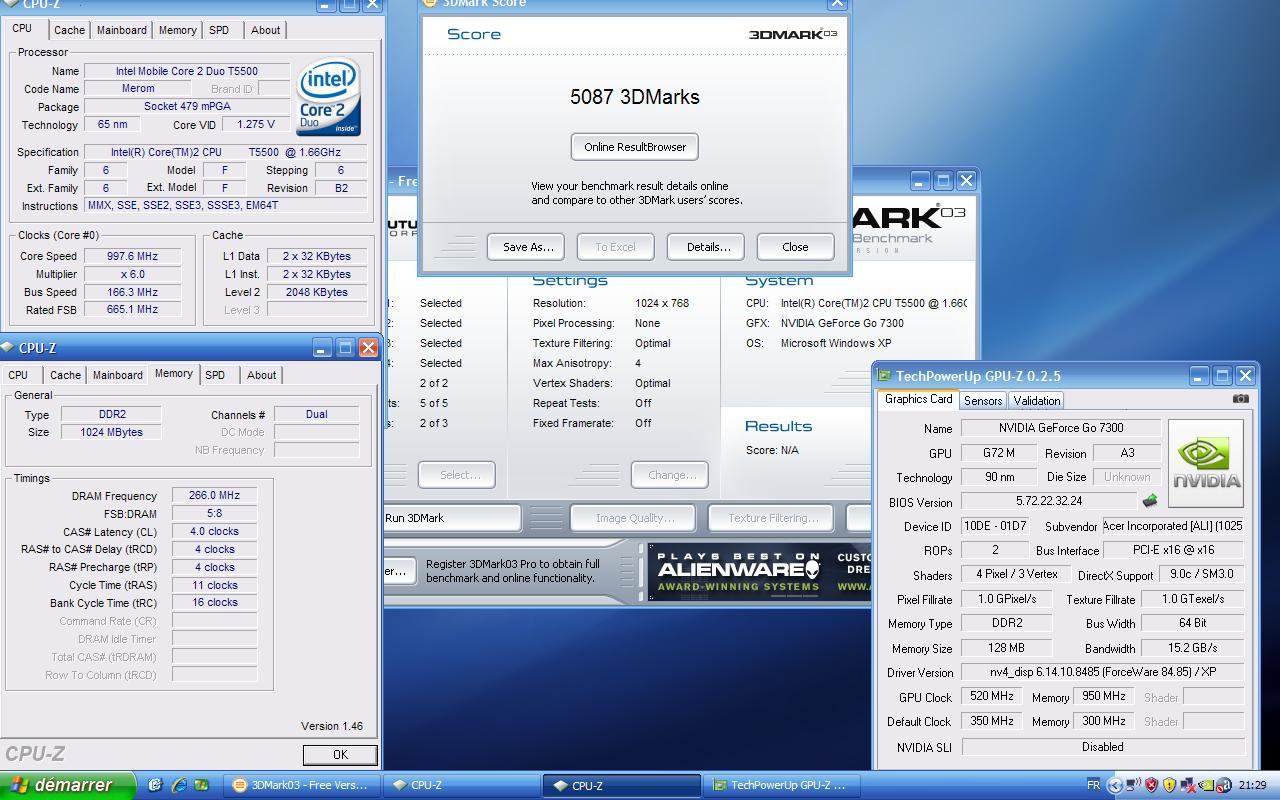This screenshot has height=800, width=1280.
Task: Open the Online ResultBrowser
Action: pyautogui.click(x=635, y=147)
